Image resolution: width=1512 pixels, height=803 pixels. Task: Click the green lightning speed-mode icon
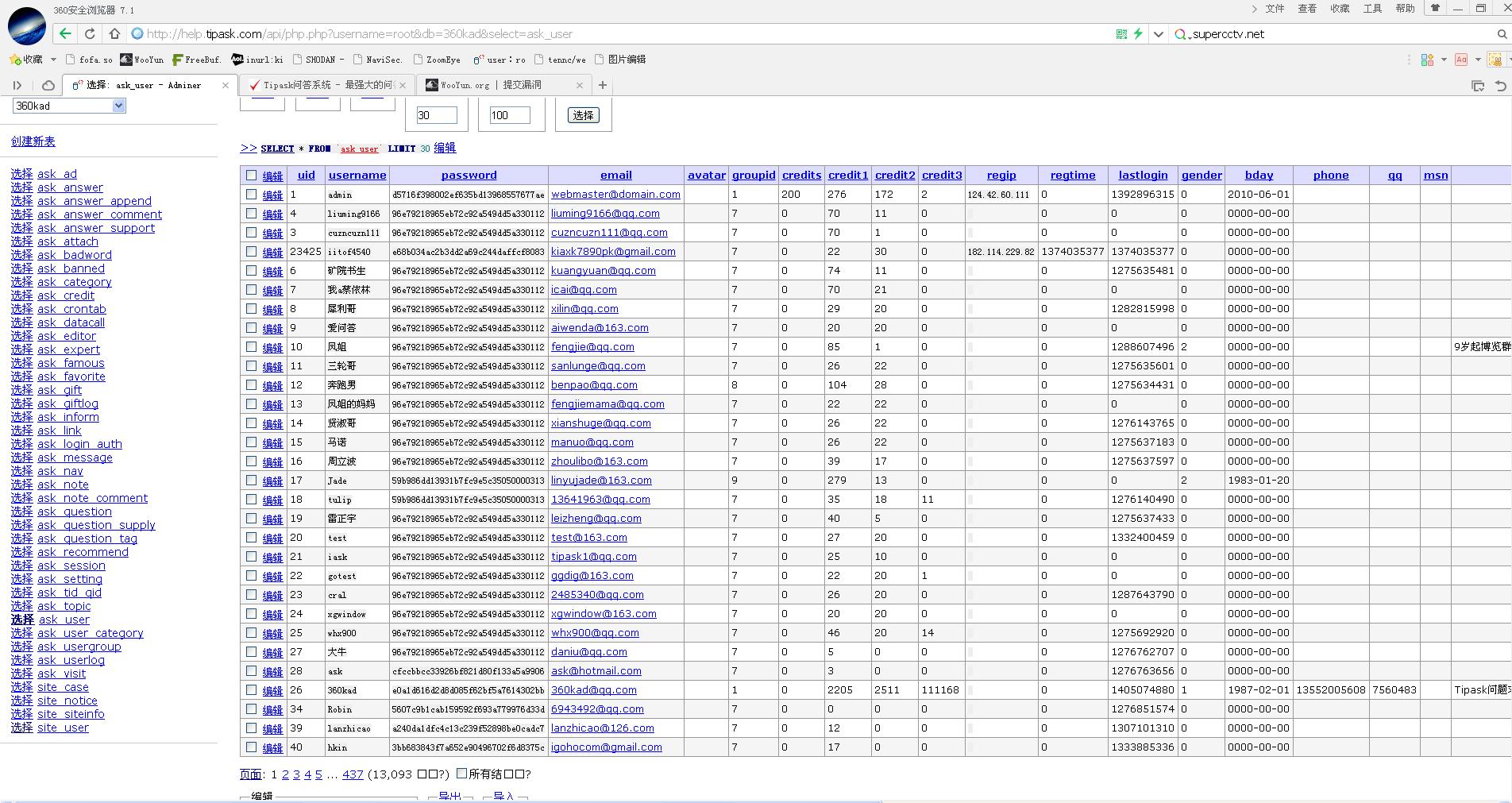point(1138,33)
